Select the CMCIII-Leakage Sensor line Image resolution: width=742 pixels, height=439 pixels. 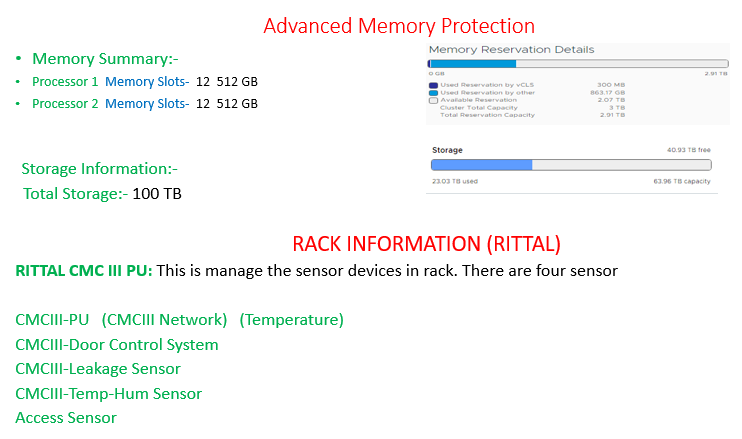pos(98,369)
